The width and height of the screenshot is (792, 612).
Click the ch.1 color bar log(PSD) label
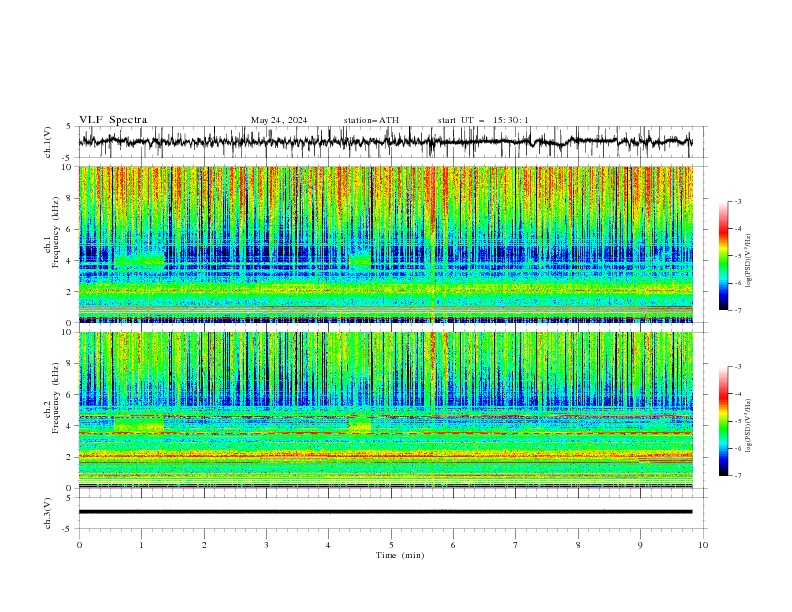750,261
